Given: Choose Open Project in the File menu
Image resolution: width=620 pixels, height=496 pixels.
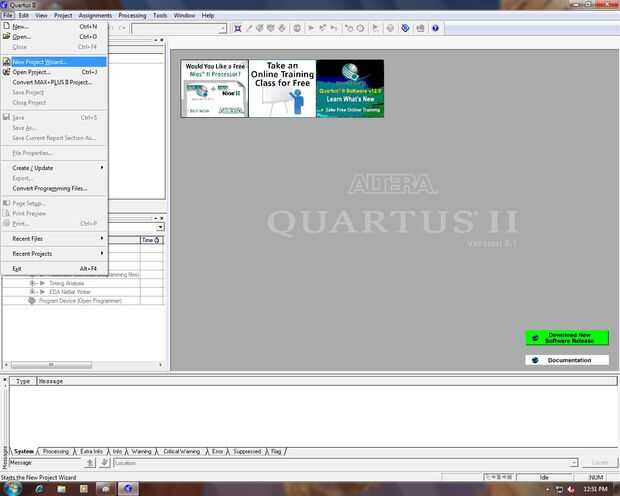Looking at the screenshot, I should pos(55,72).
